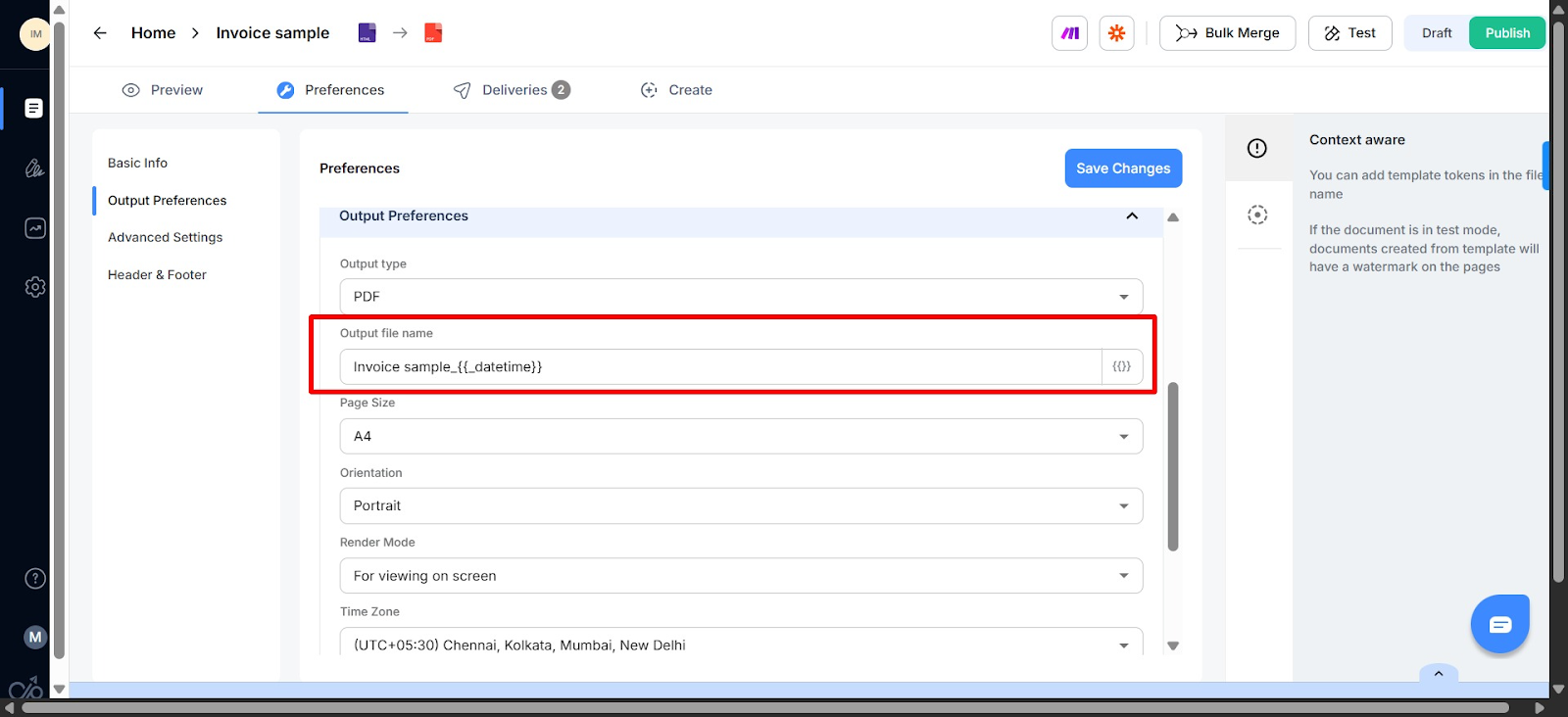This screenshot has width=1568, height=717.
Task: Open the help question mark icon
Action: 34,579
